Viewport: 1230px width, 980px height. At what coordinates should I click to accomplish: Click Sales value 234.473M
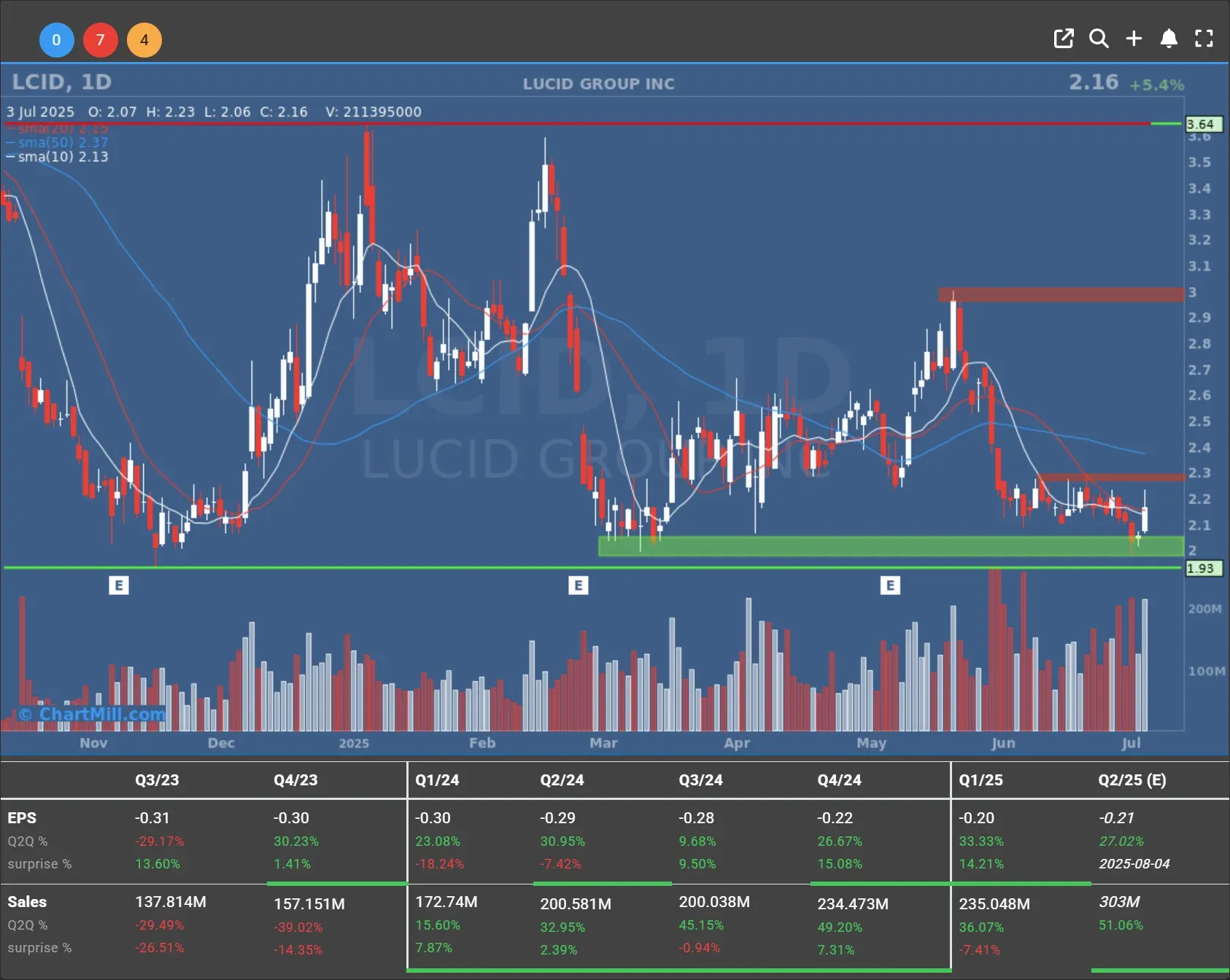point(853,904)
